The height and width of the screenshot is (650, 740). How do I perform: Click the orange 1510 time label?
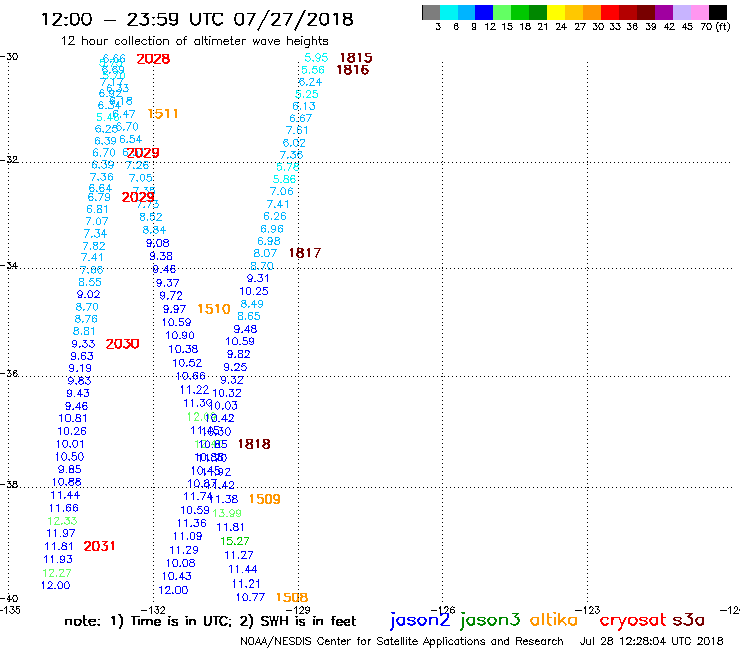coord(214,309)
